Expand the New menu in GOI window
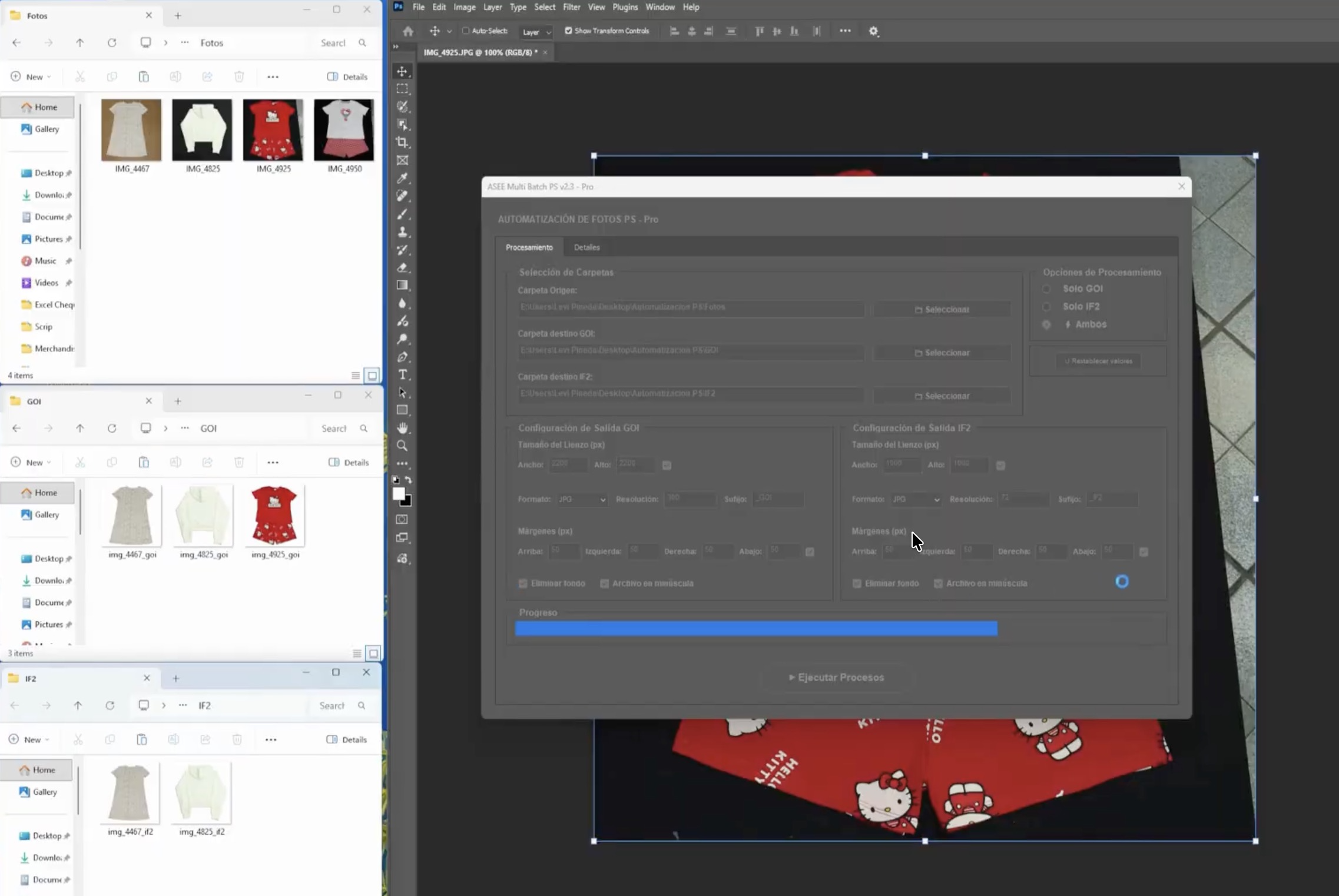 point(31,462)
